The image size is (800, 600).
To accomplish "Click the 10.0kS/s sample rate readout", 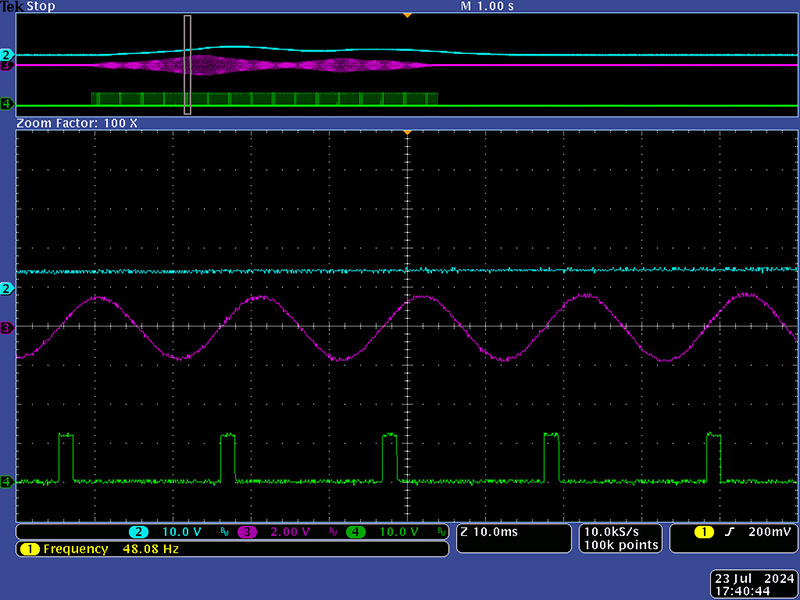I will point(620,532).
